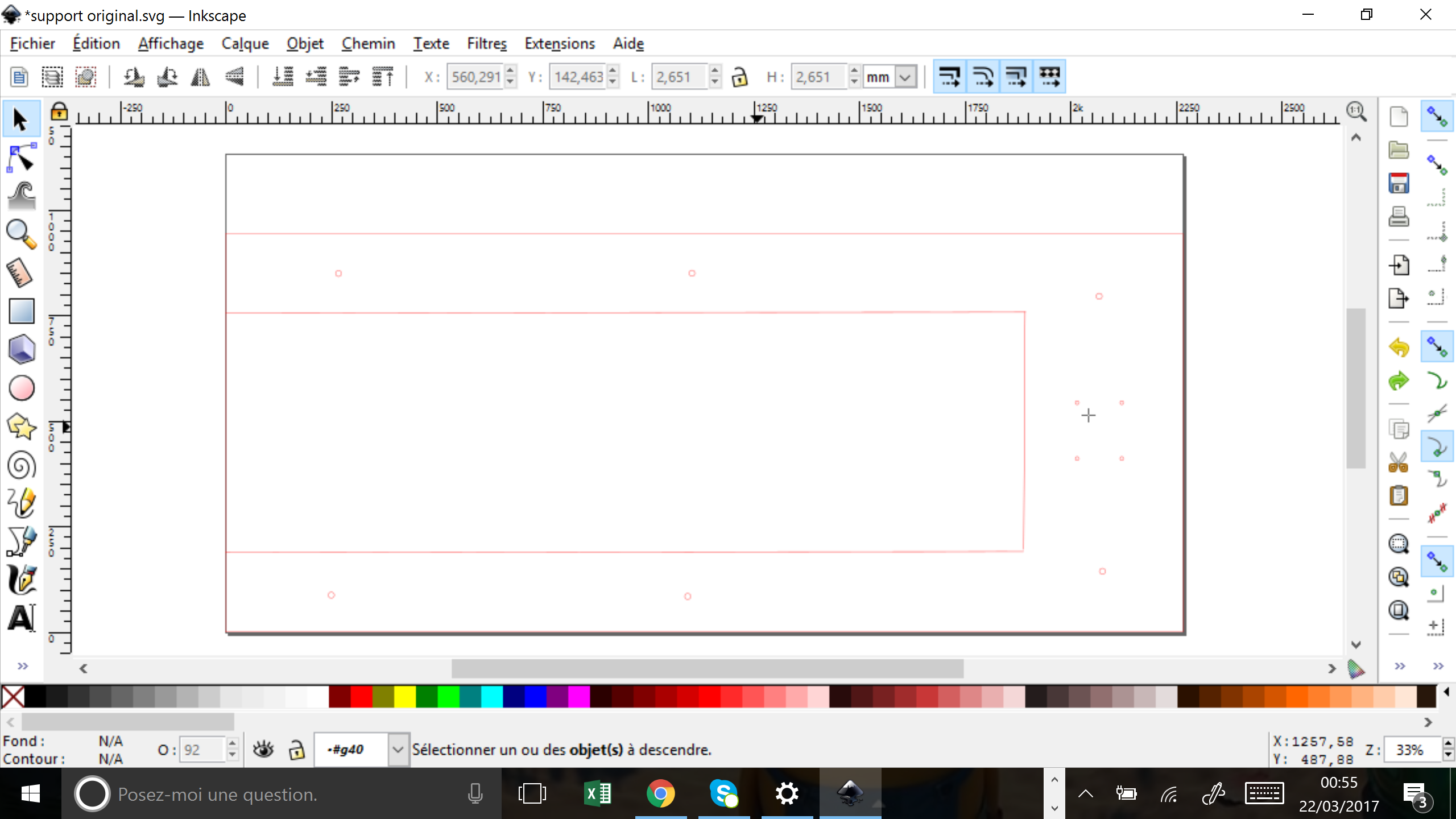Flip selection horizontally

(x=200, y=77)
